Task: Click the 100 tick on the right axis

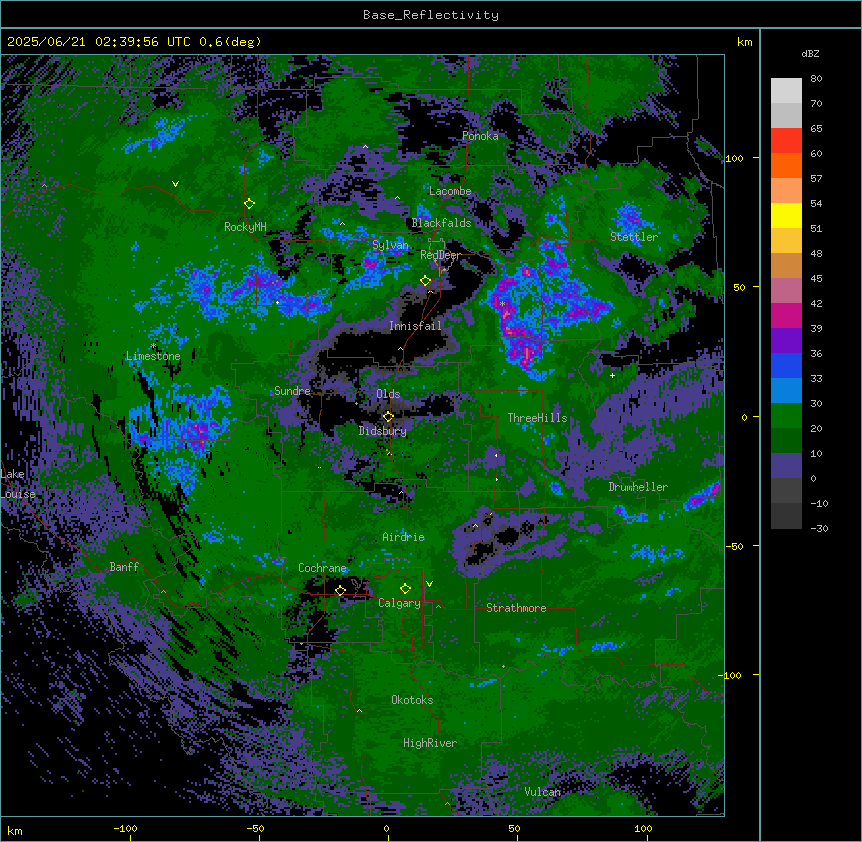Action: 734,158
